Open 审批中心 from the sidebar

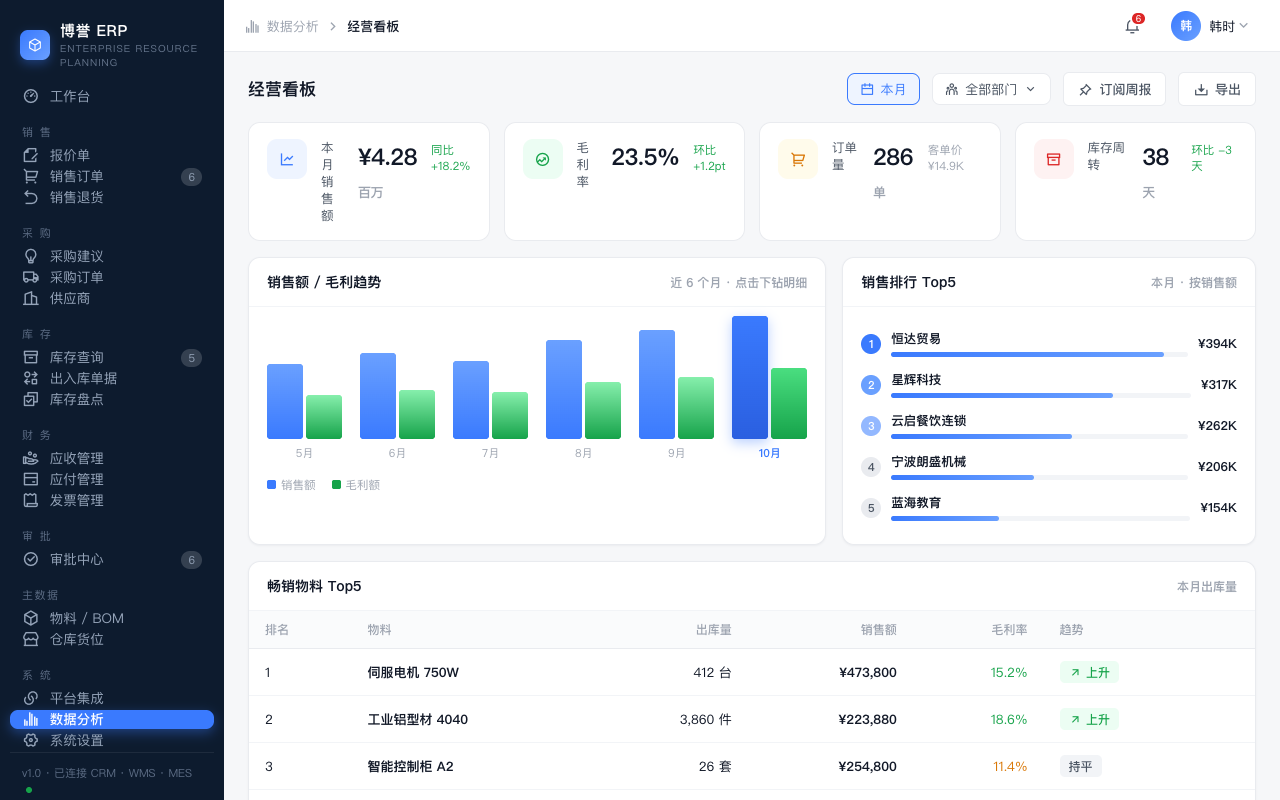coord(112,559)
